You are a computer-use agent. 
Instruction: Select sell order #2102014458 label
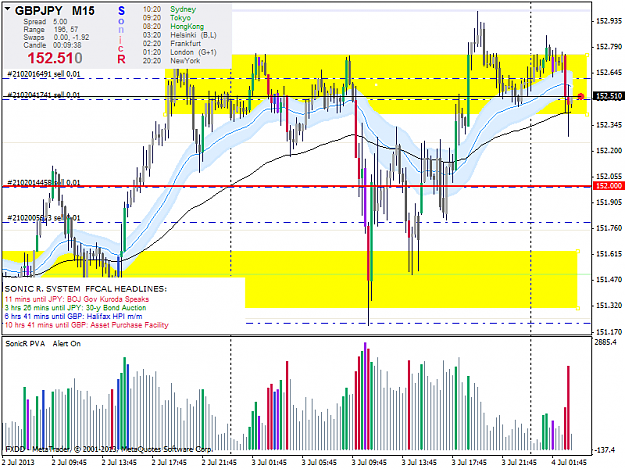[x=44, y=182]
